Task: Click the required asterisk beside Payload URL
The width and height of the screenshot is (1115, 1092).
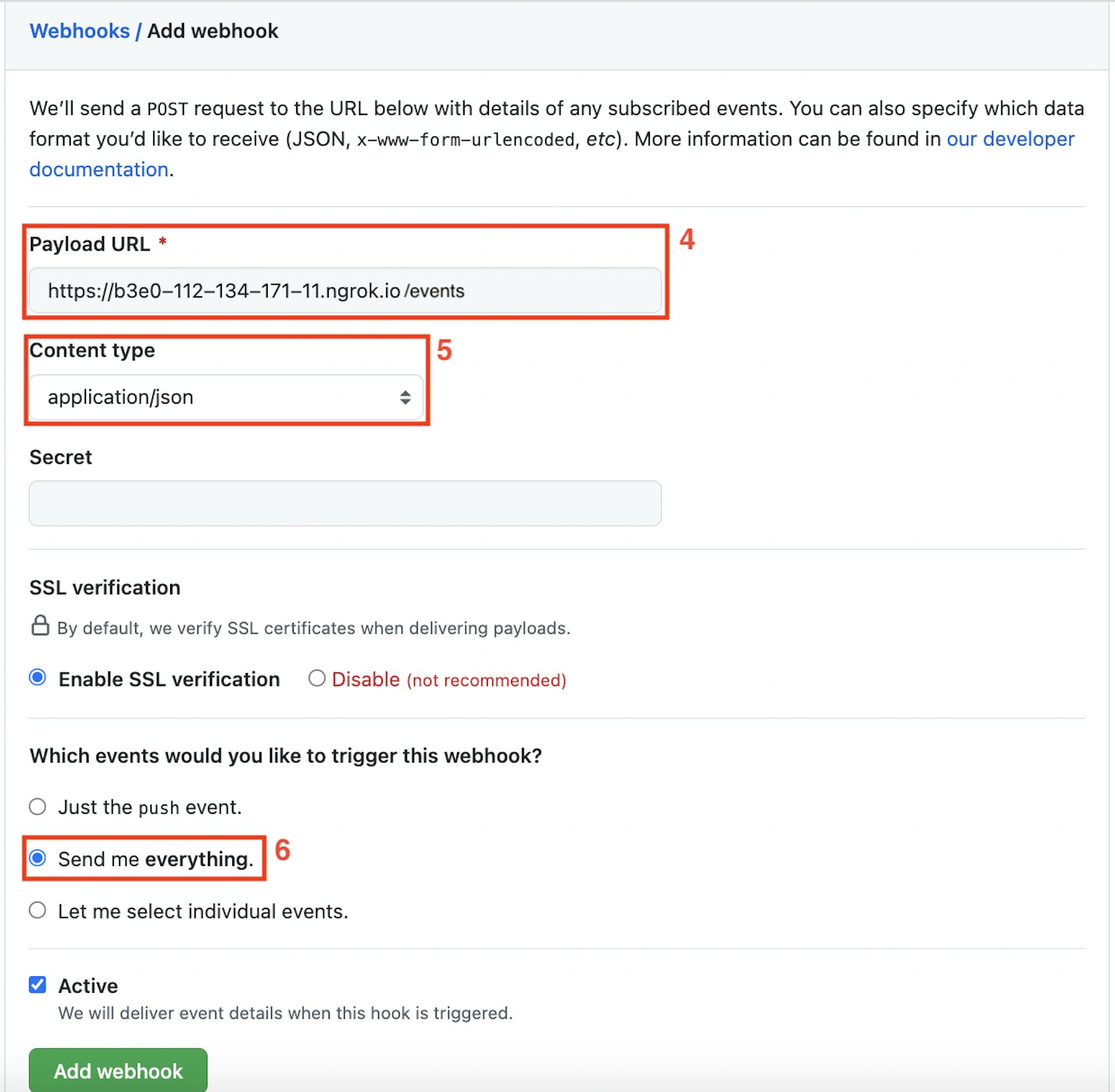Action: 163,244
